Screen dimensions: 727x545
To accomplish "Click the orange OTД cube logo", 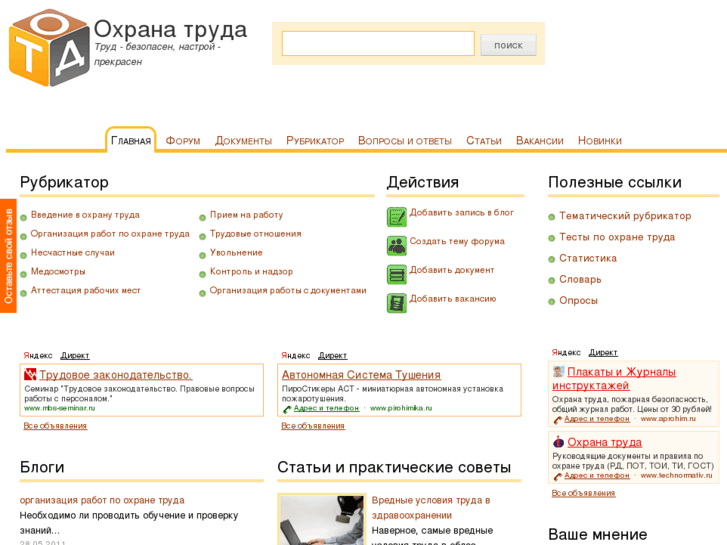I will click(49, 48).
